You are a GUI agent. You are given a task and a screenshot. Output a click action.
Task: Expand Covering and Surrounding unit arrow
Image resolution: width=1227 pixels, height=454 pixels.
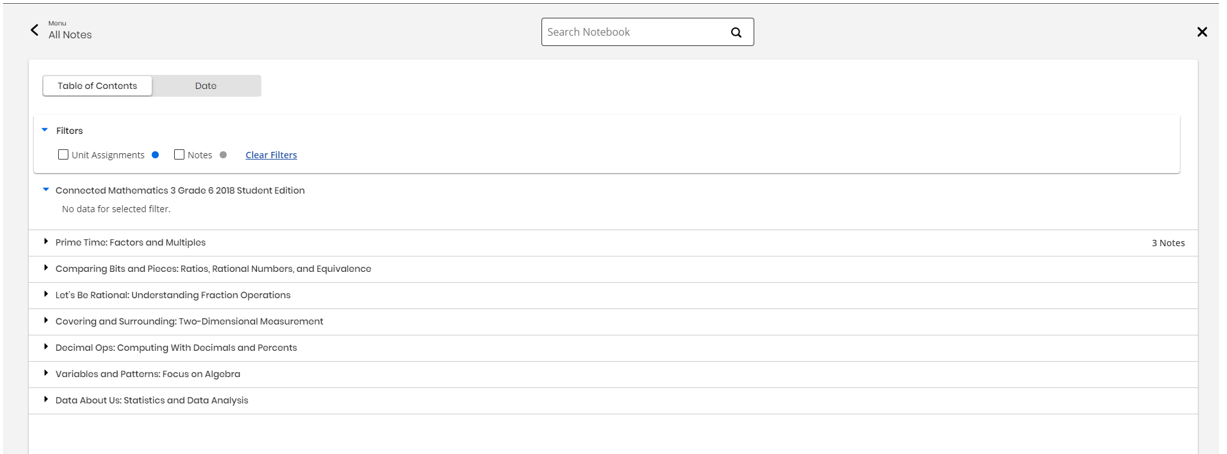pyautogui.click(x=45, y=321)
